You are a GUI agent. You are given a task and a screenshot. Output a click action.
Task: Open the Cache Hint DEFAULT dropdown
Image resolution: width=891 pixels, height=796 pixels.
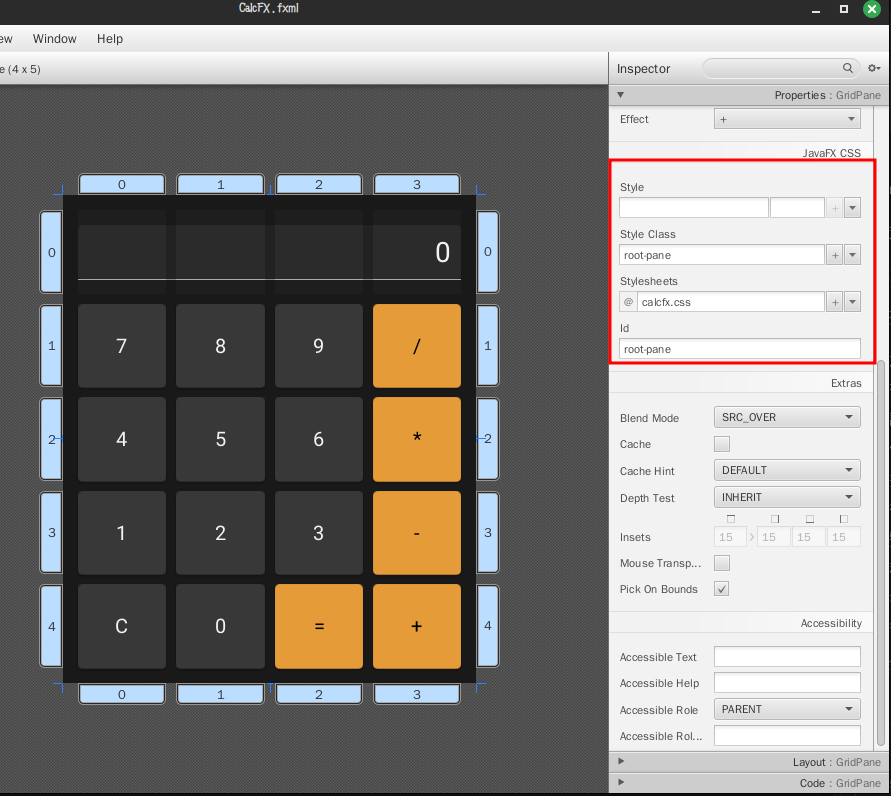(x=787, y=470)
